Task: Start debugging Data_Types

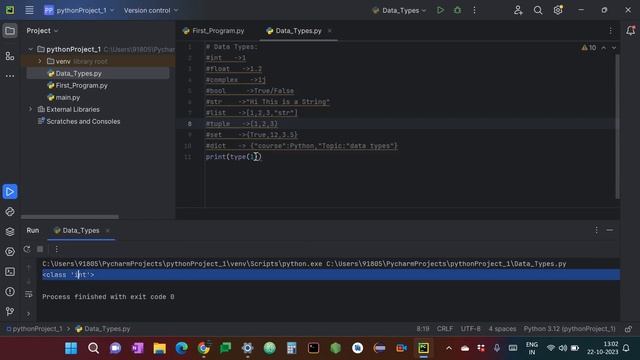Action: point(457,10)
